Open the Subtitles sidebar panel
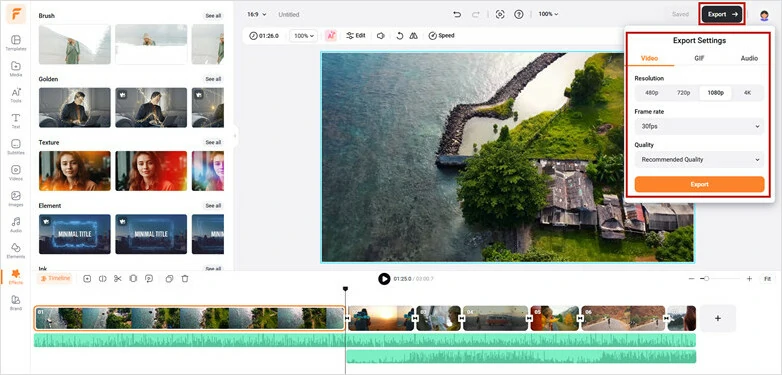This screenshot has width=782, height=375. tap(16, 147)
